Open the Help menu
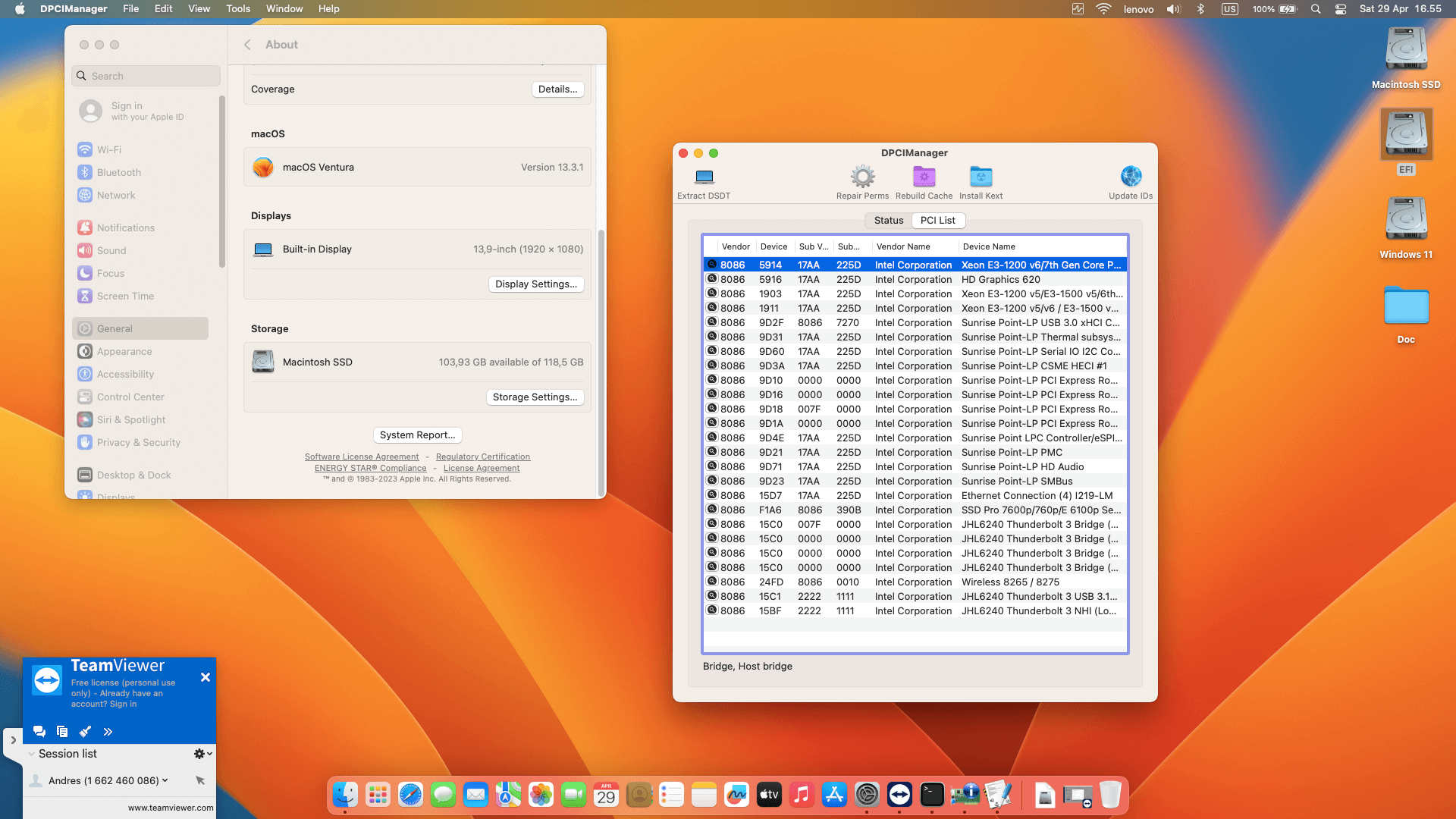Viewport: 1456px width, 819px height. click(x=328, y=8)
